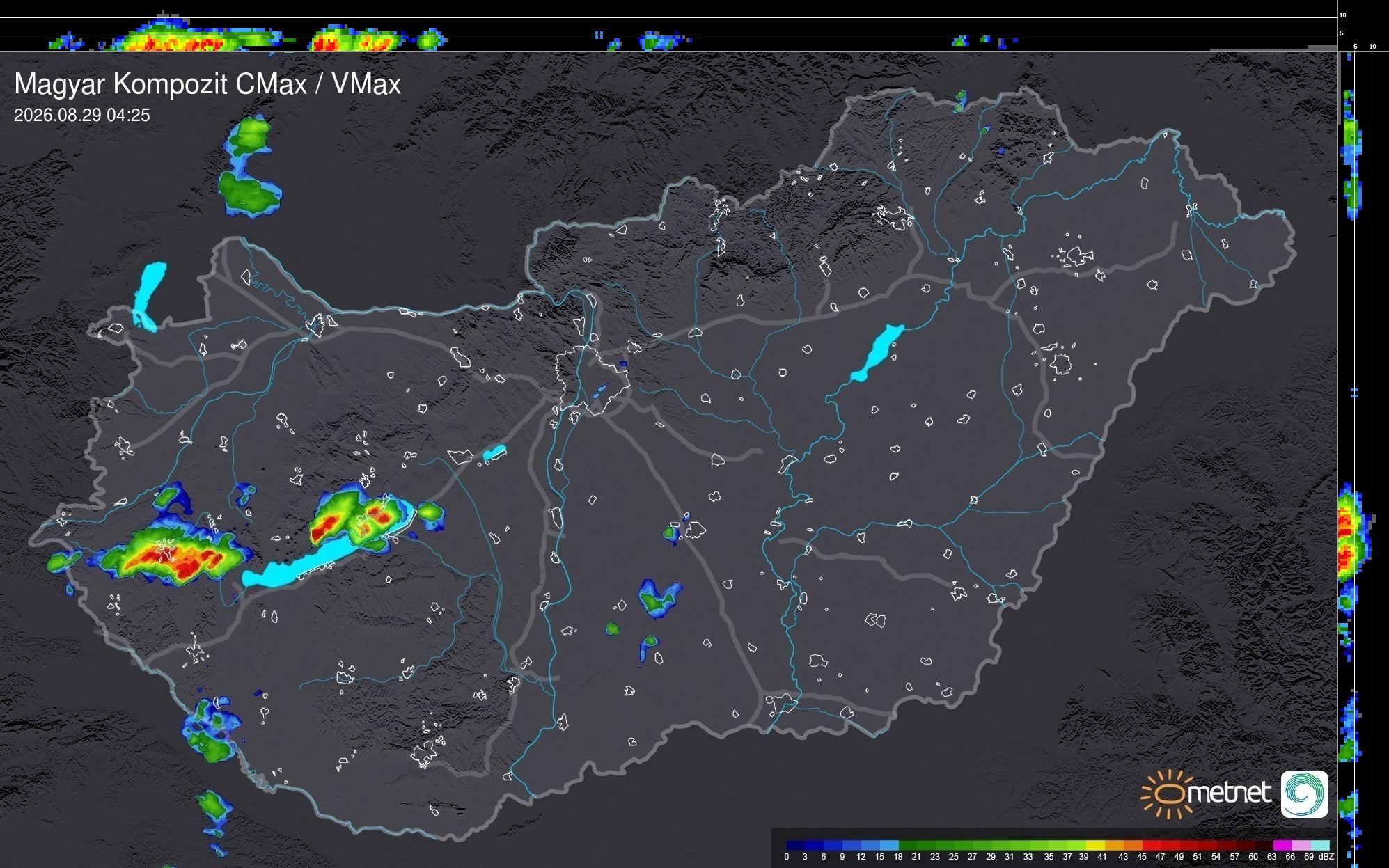Pick the magenta 63 dBZ swatch
1389x868 pixels.
1282,845
